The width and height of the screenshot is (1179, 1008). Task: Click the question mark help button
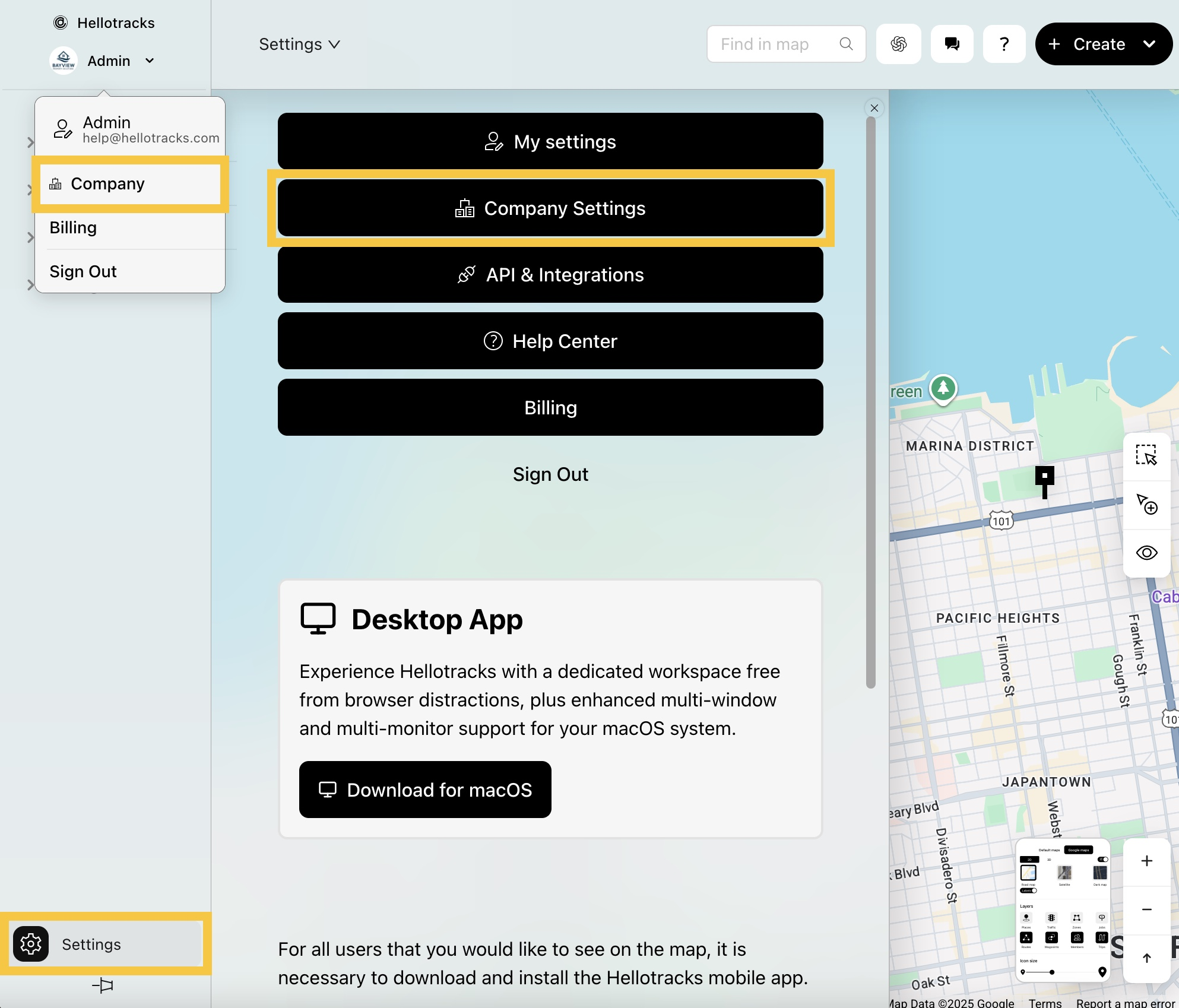coord(1004,44)
